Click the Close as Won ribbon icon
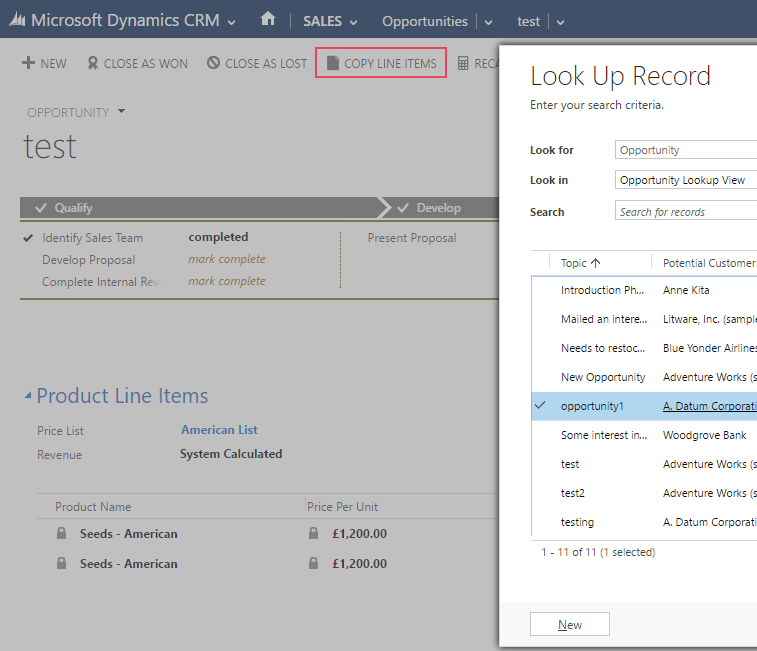Image resolution: width=757 pixels, height=651 pixels. [x=93, y=63]
